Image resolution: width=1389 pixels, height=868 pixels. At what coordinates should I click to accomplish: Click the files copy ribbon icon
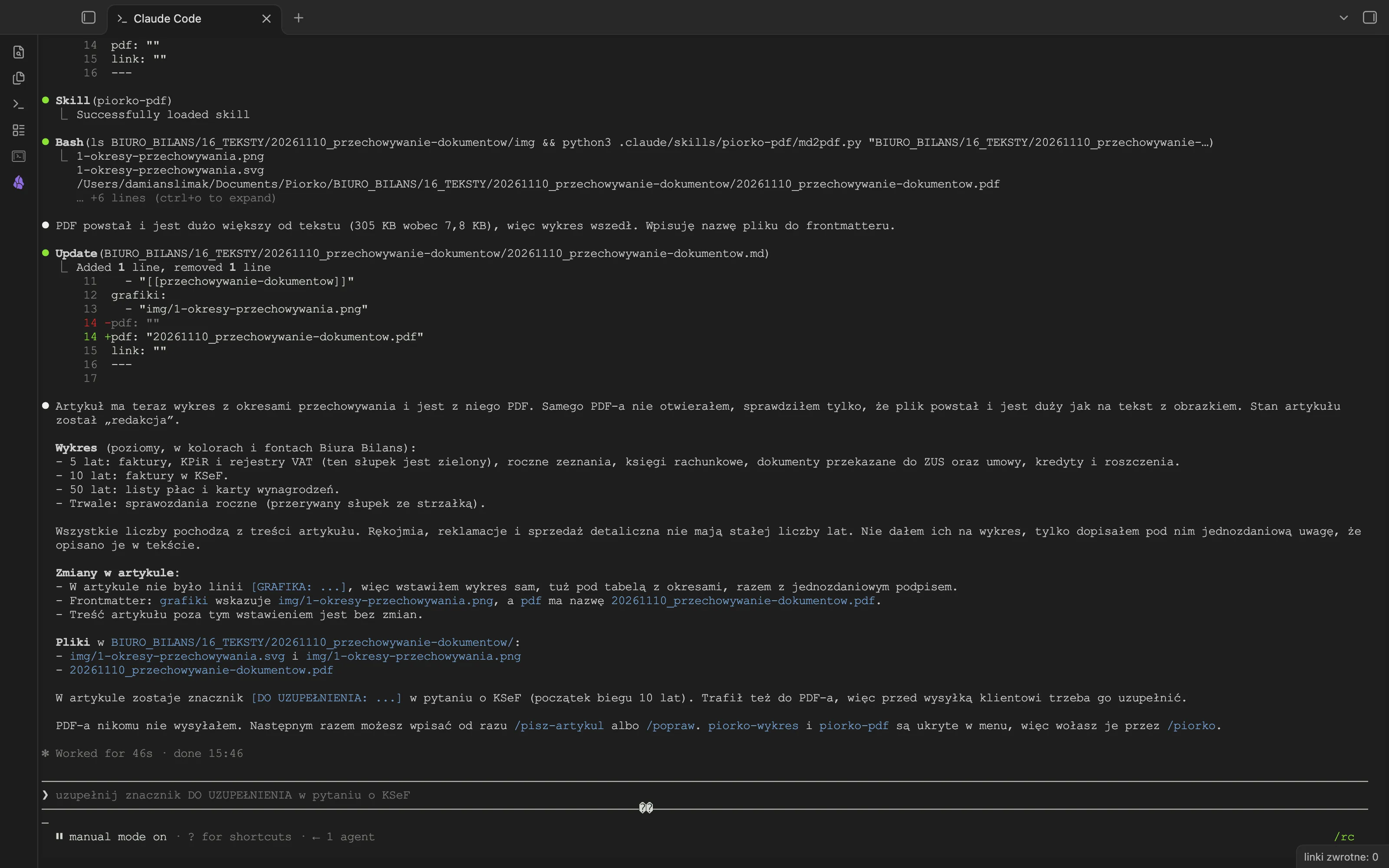coord(18,78)
